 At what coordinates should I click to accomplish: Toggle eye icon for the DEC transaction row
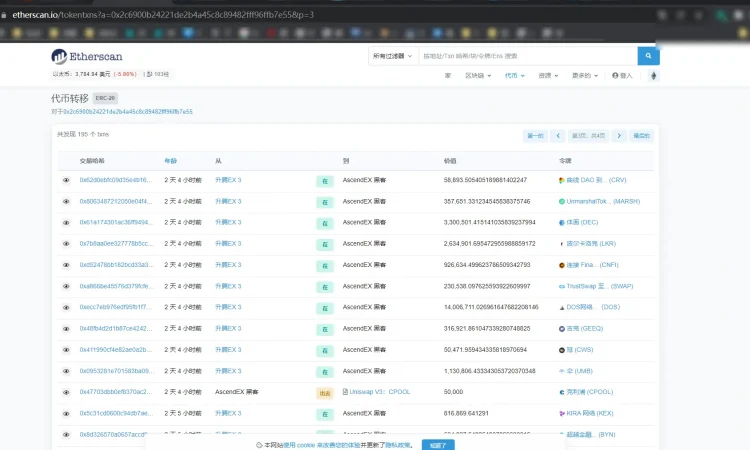[x=66, y=223]
